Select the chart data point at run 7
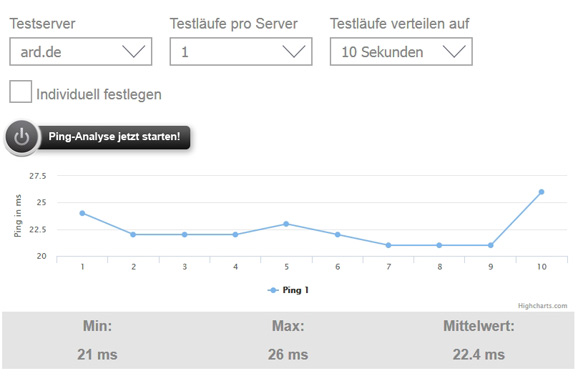This screenshot has height=381, width=588. (388, 245)
